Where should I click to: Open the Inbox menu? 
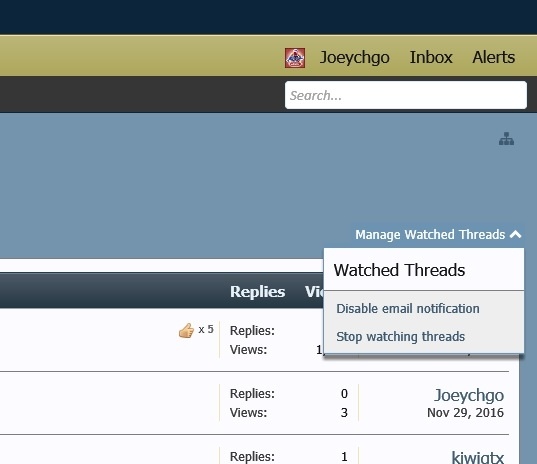(x=431, y=57)
